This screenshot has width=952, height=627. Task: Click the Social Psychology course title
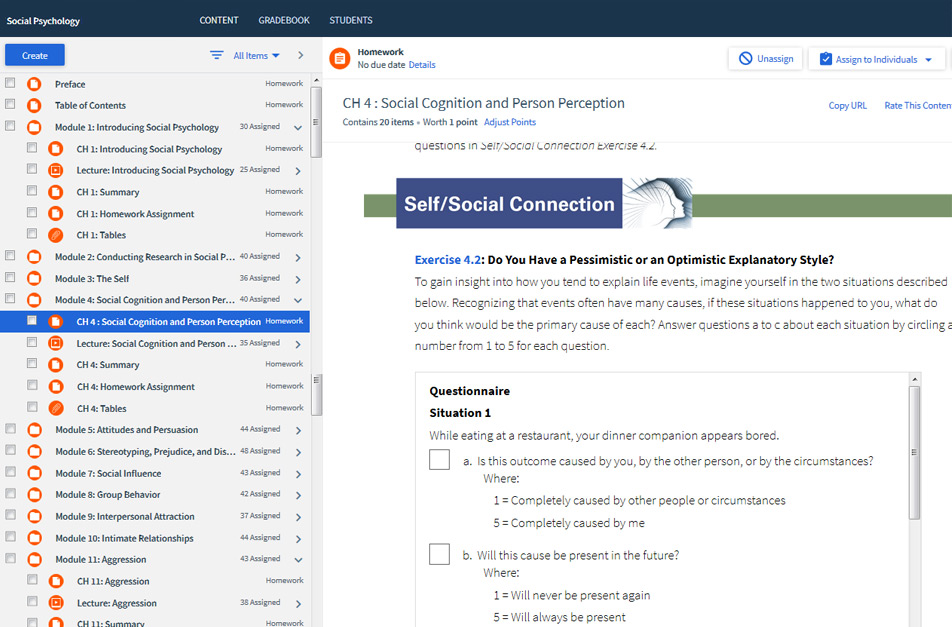coord(43,21)
